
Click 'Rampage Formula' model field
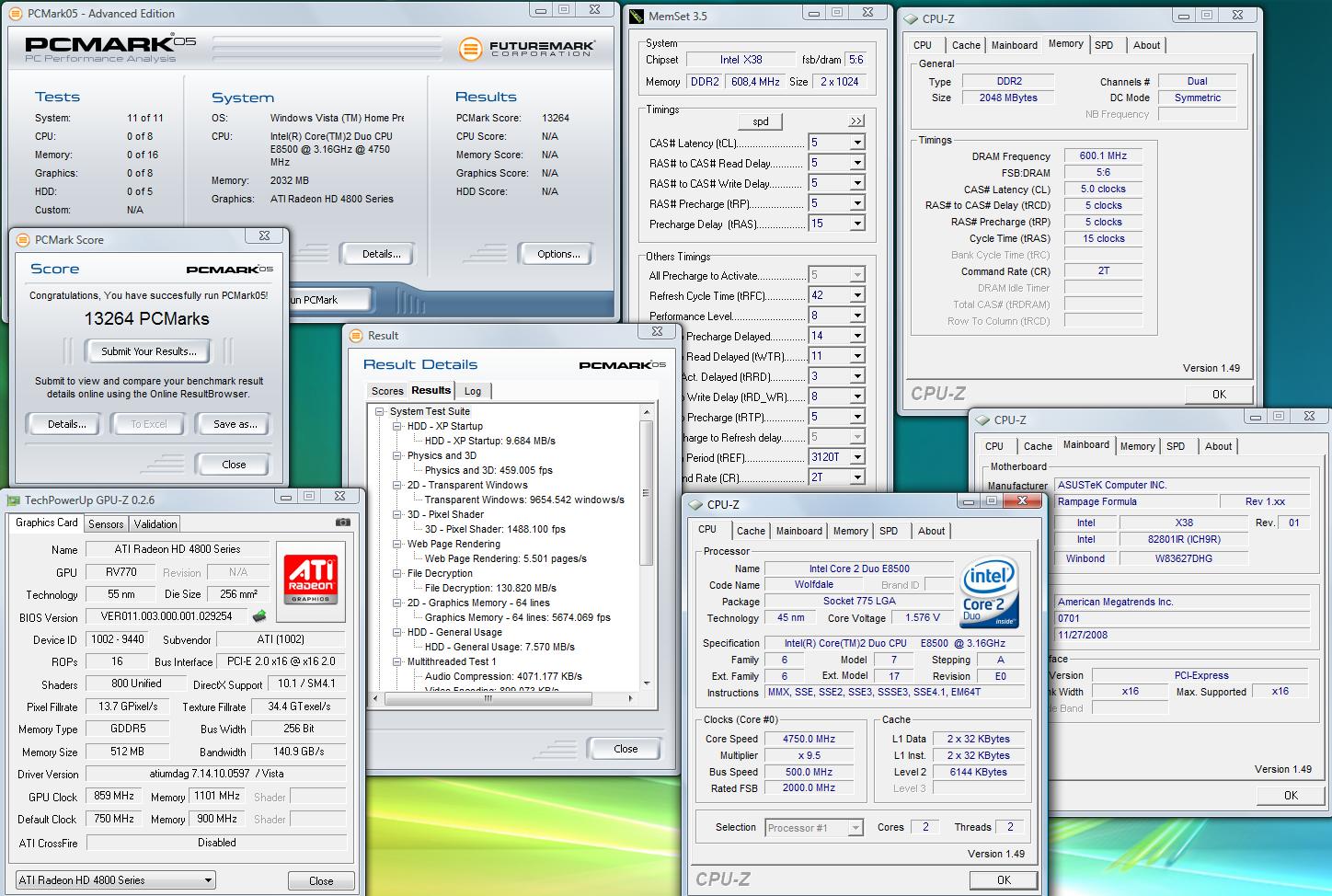tap(1134, 501)
